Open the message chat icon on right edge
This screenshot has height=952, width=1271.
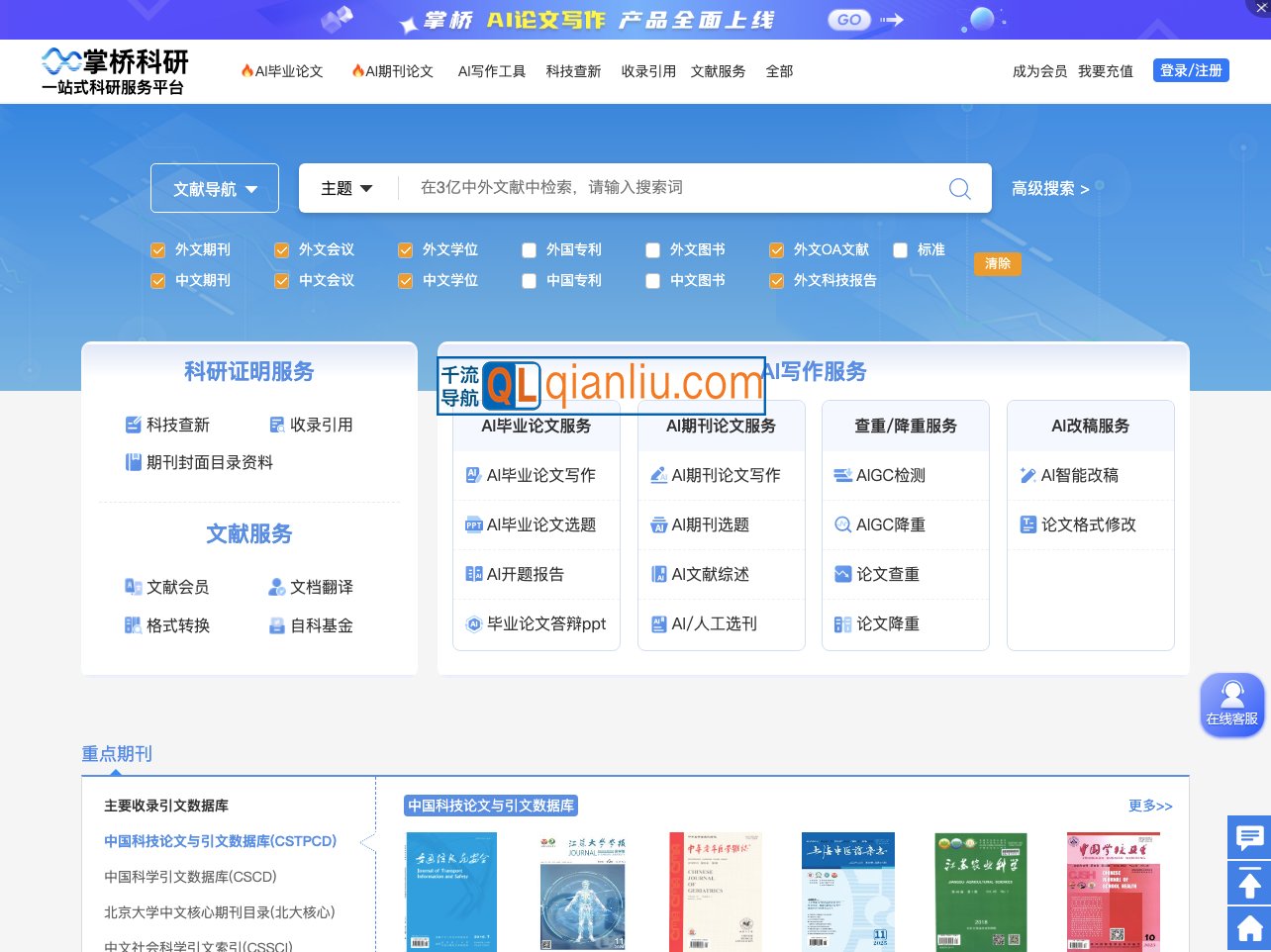point(1247,837)
